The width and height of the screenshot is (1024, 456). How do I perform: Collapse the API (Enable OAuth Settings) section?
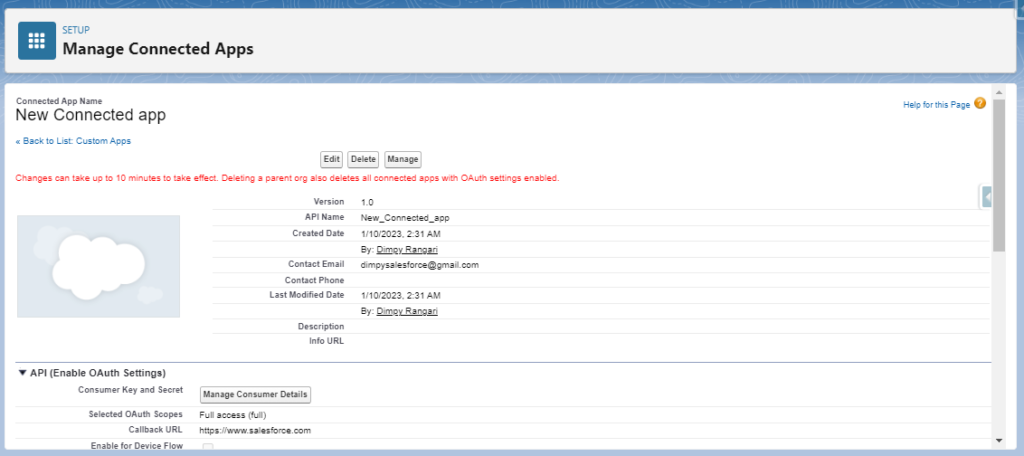[23, 373]
